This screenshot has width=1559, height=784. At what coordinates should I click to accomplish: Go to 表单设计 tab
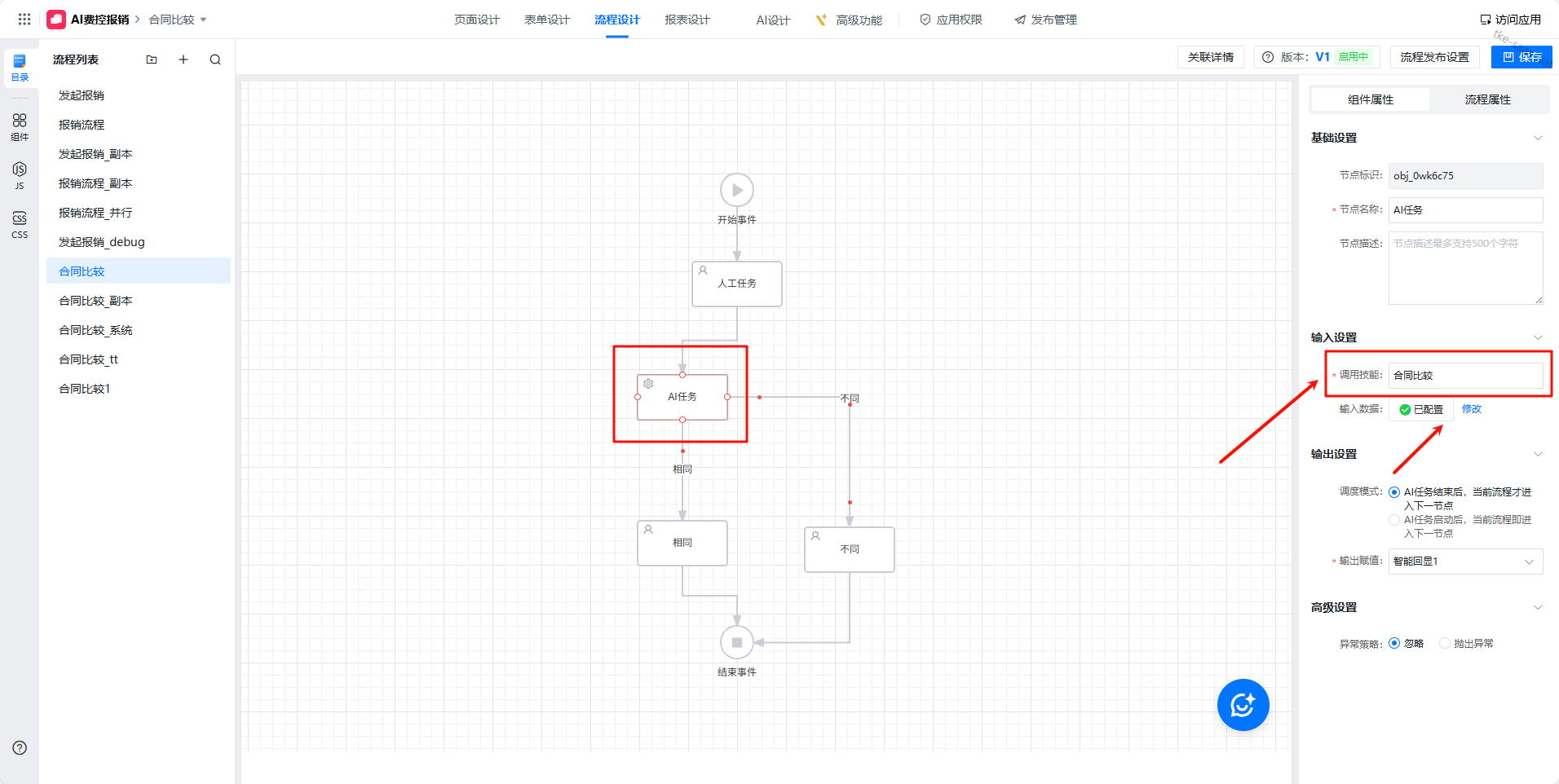[546, 20]
